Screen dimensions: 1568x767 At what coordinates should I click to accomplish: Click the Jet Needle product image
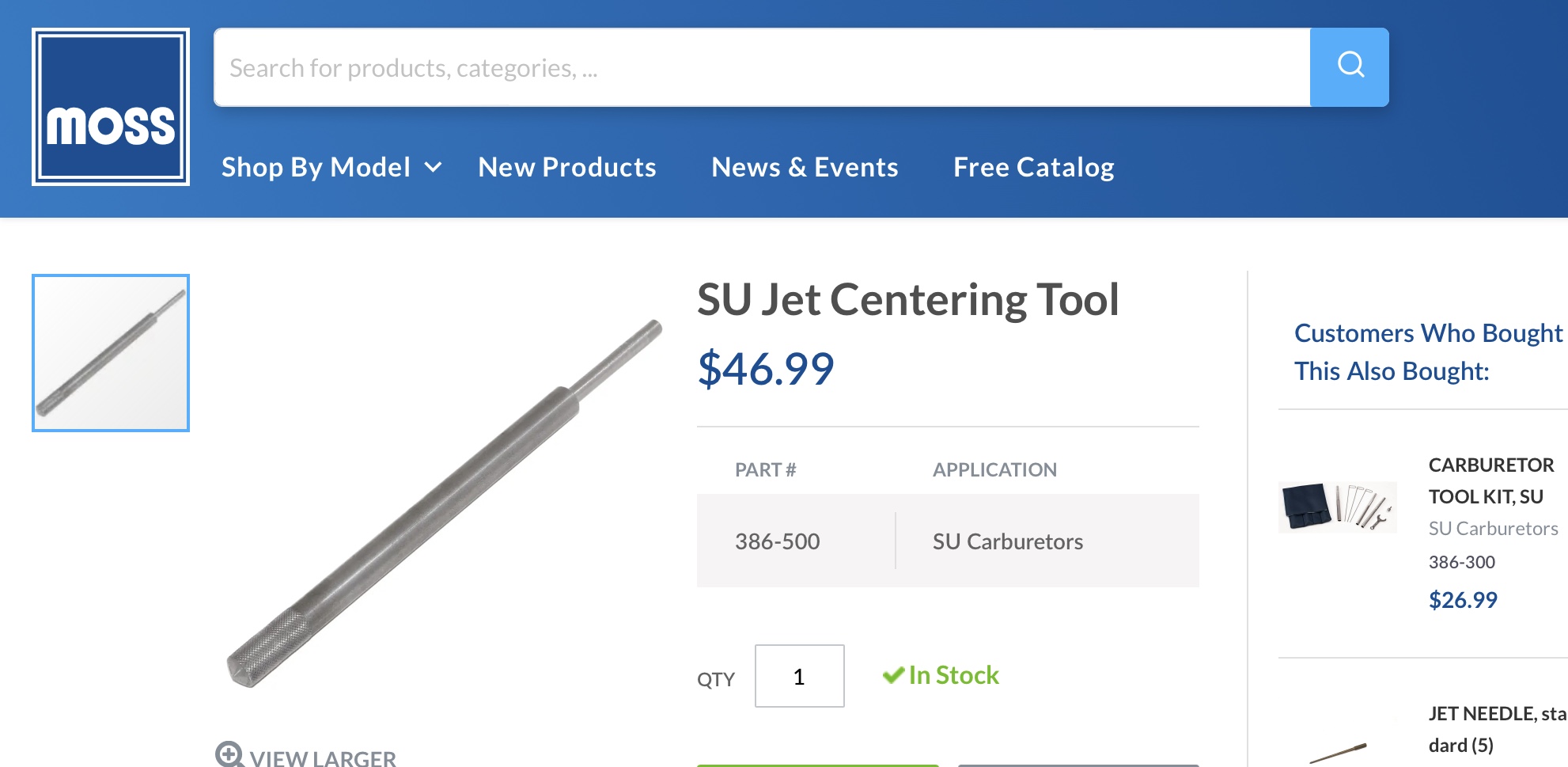point(1337,752)
